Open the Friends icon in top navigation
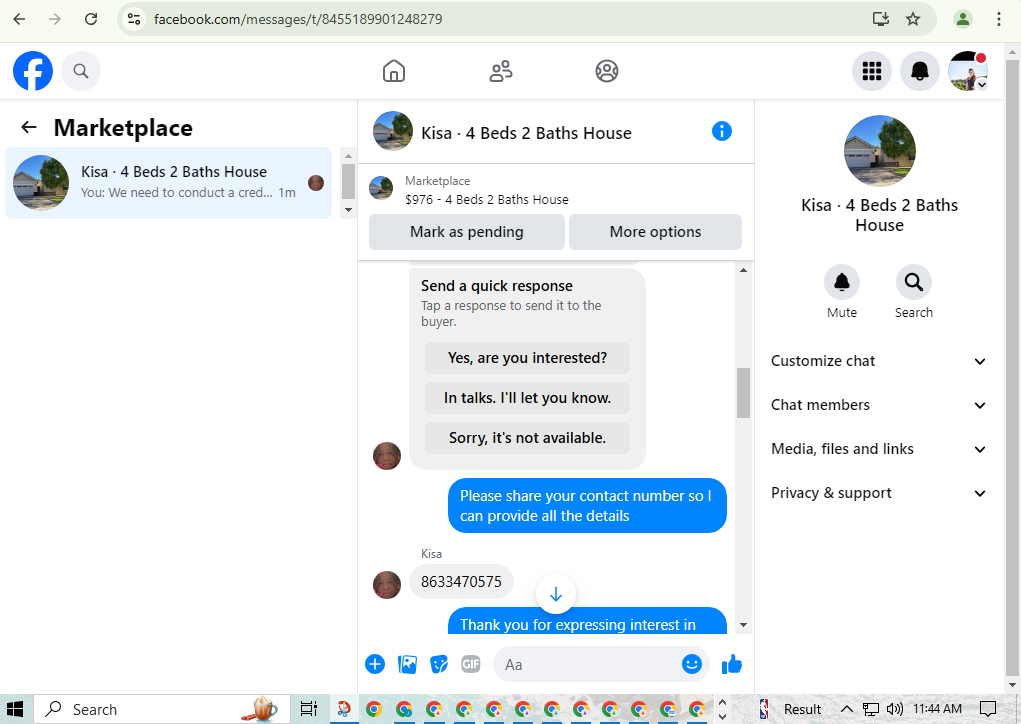This screenshot has width=1021, height=724. [x=501, y=71]
